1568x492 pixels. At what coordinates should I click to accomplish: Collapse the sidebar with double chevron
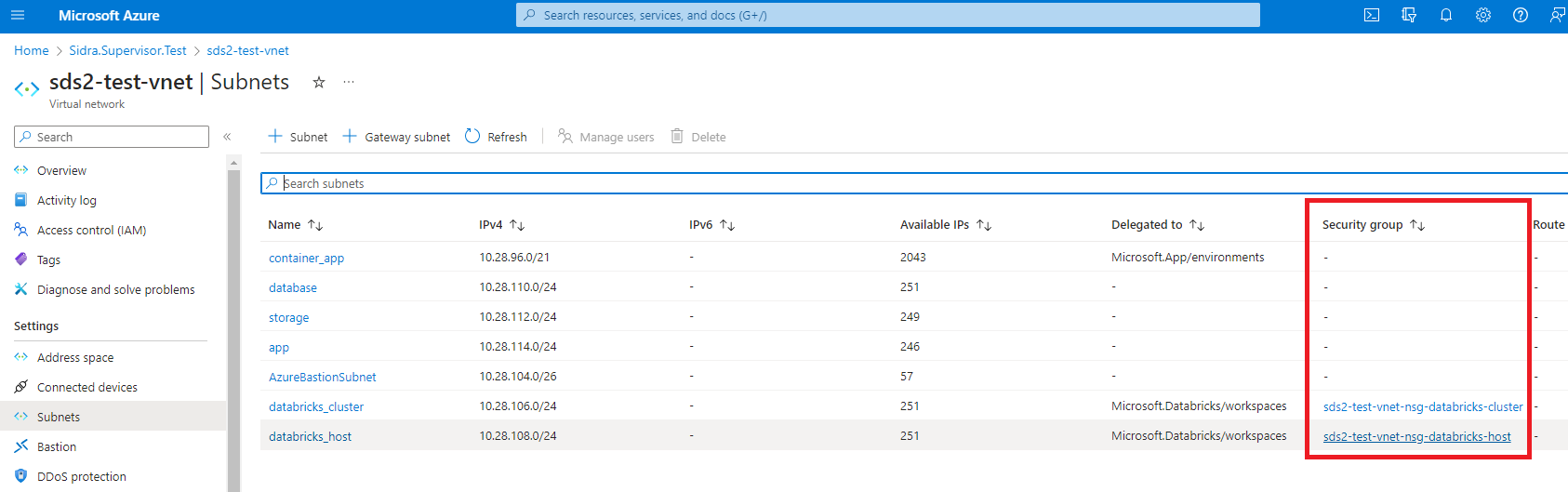(x=227, y=137)
